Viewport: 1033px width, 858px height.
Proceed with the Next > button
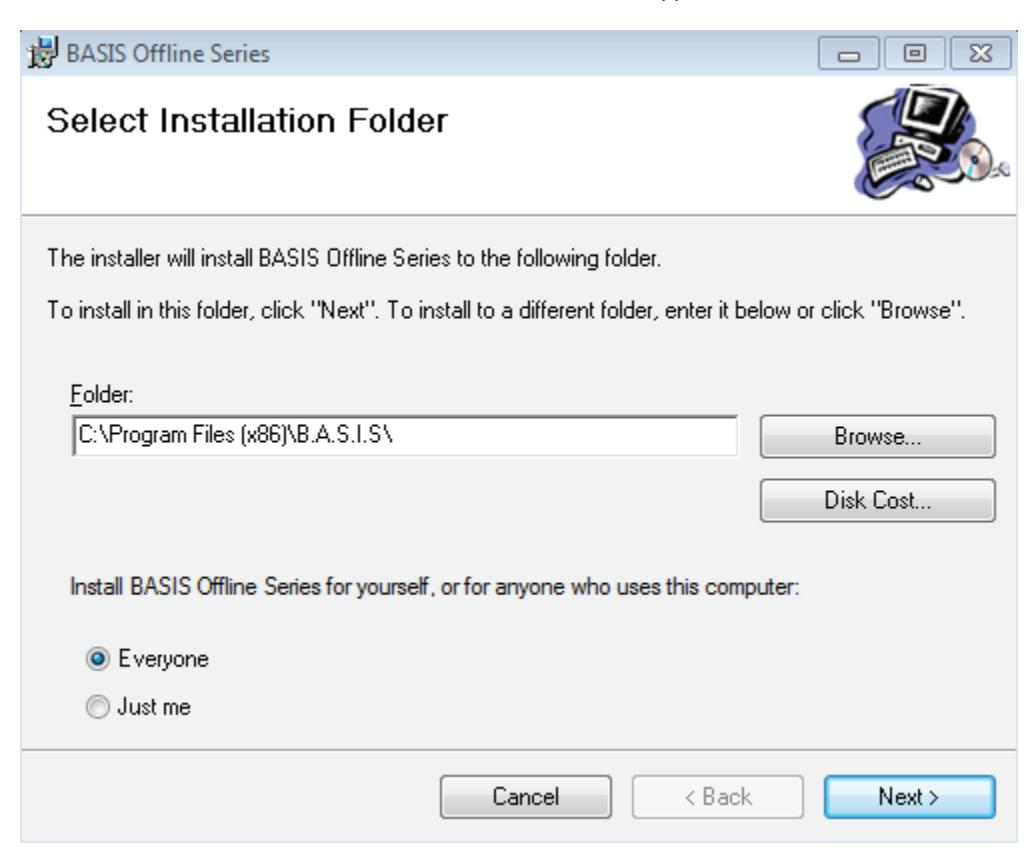[x=909, y=797]
